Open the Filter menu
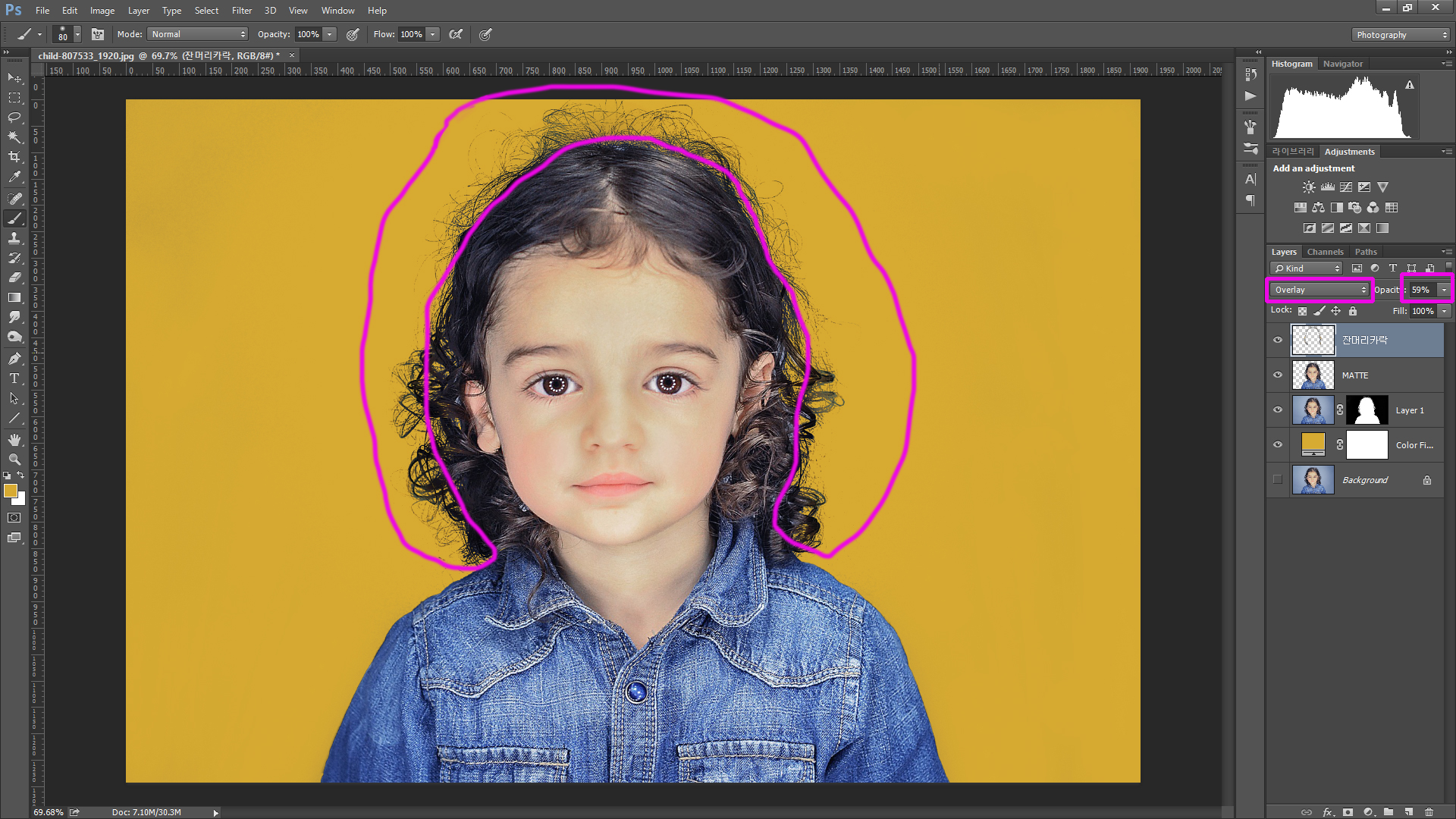1456x819 pixels. pyautogui.click(x=241, y=11)
